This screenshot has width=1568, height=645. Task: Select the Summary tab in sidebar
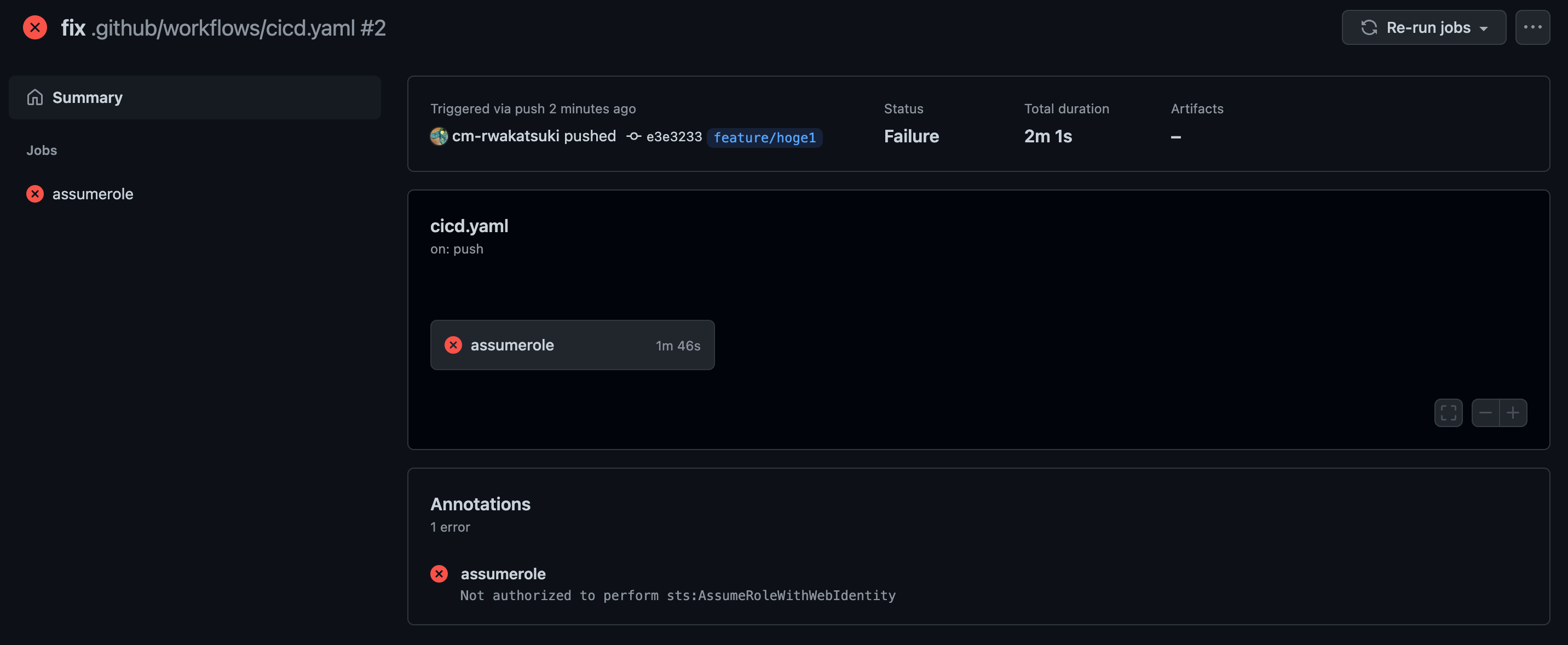coord(195,97)
